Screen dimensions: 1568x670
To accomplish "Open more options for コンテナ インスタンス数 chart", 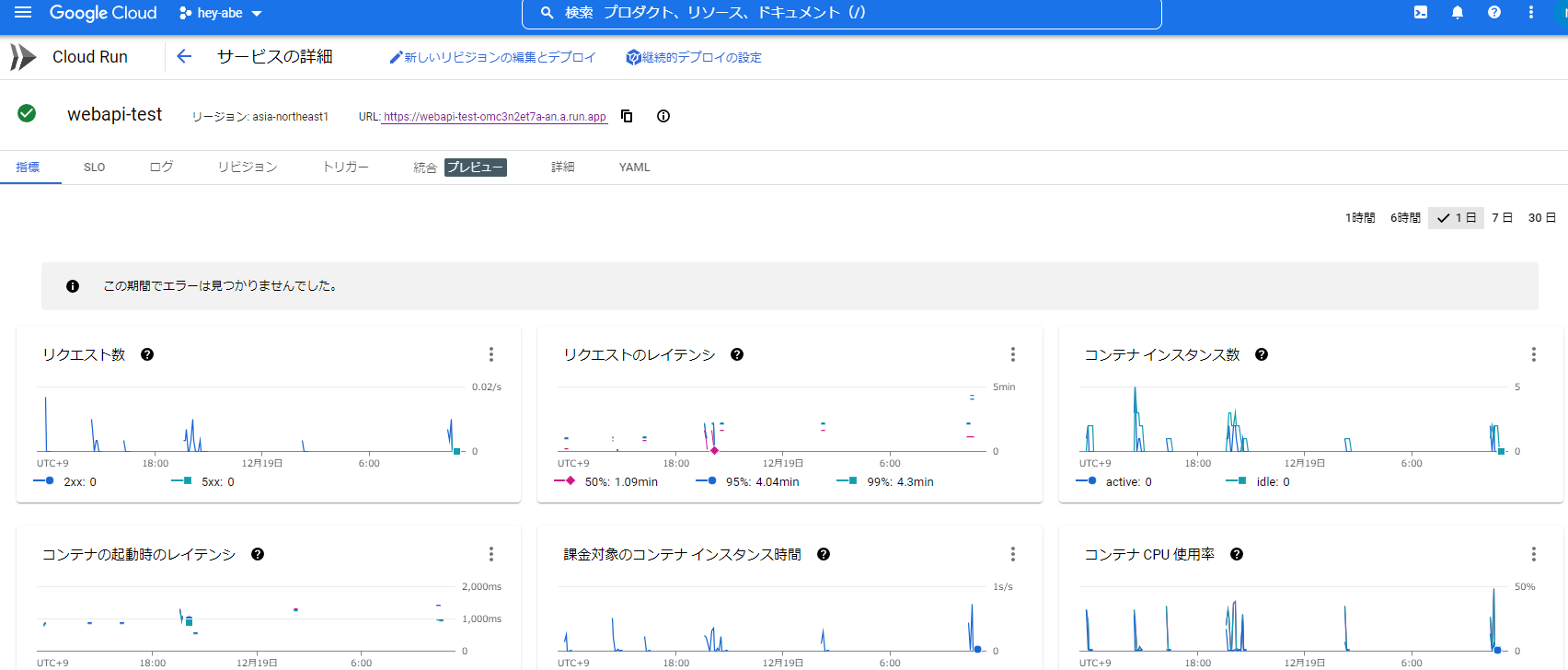I will click(1534, 354).
